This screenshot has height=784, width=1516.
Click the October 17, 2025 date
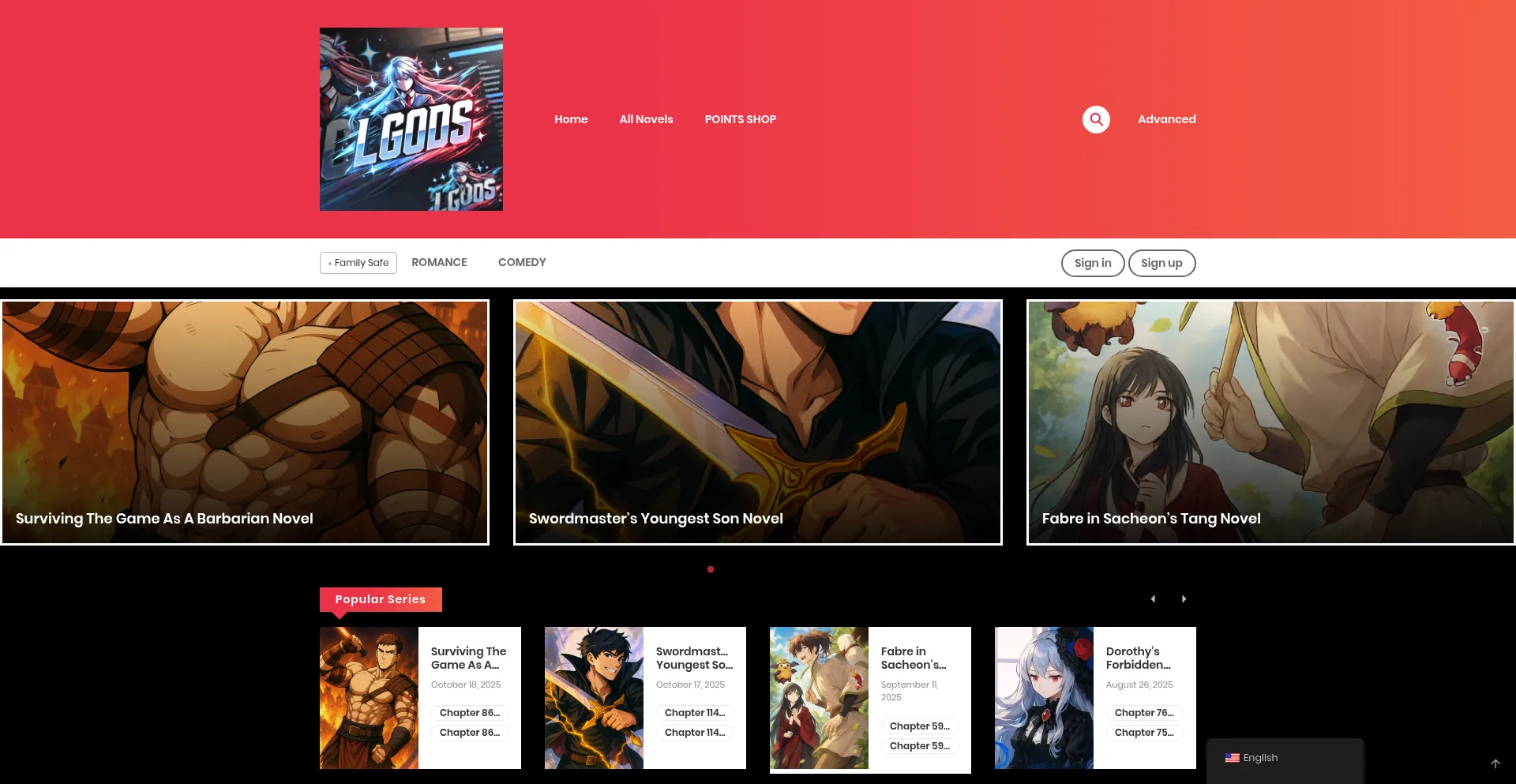tap(691, 685)
